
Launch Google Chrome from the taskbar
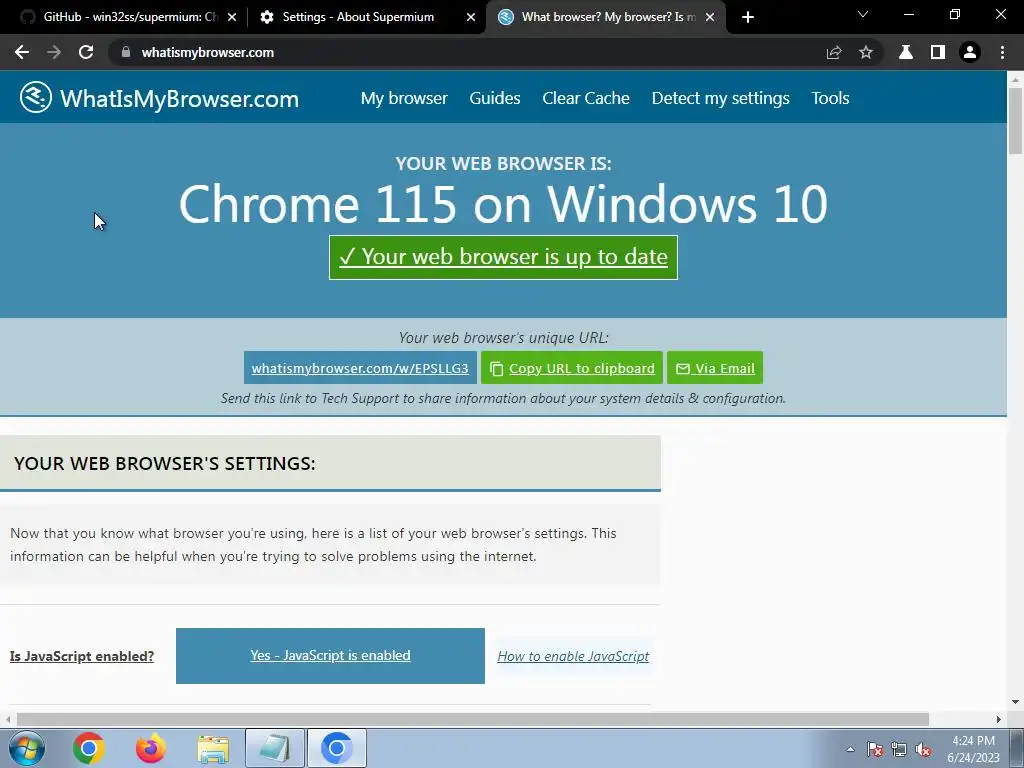[89, 748]
